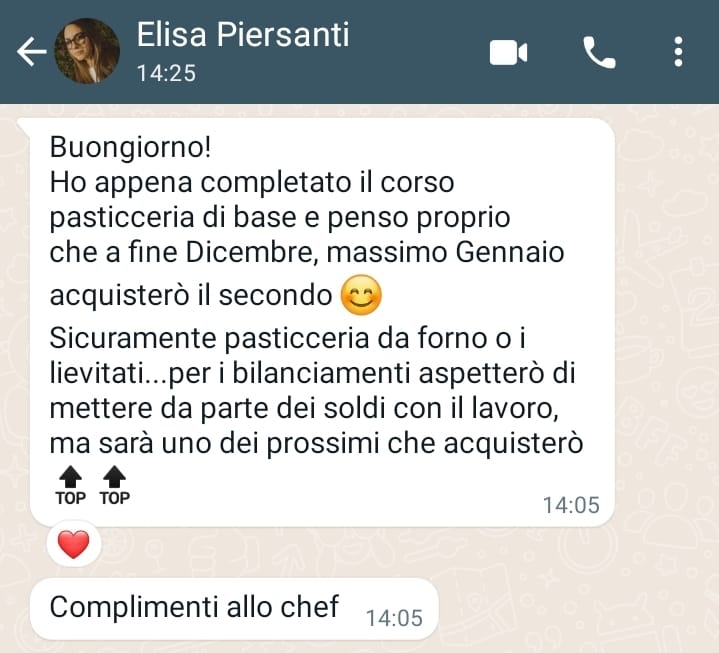Tap the chat wallpaper beside the heart reaction

367,550
